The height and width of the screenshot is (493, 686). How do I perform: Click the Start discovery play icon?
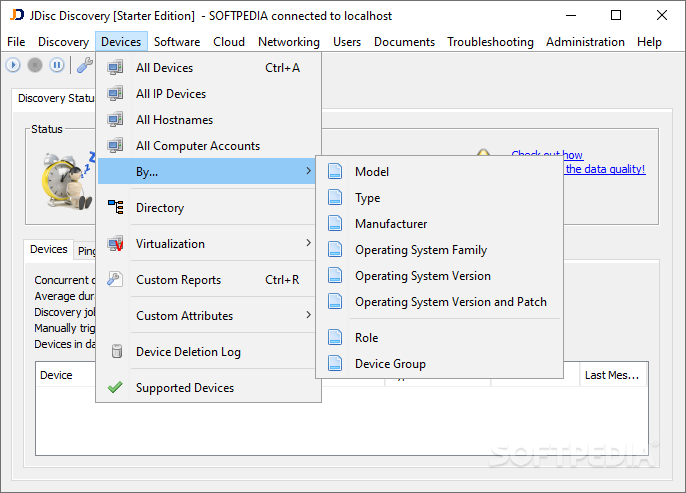tap(13, 65)
